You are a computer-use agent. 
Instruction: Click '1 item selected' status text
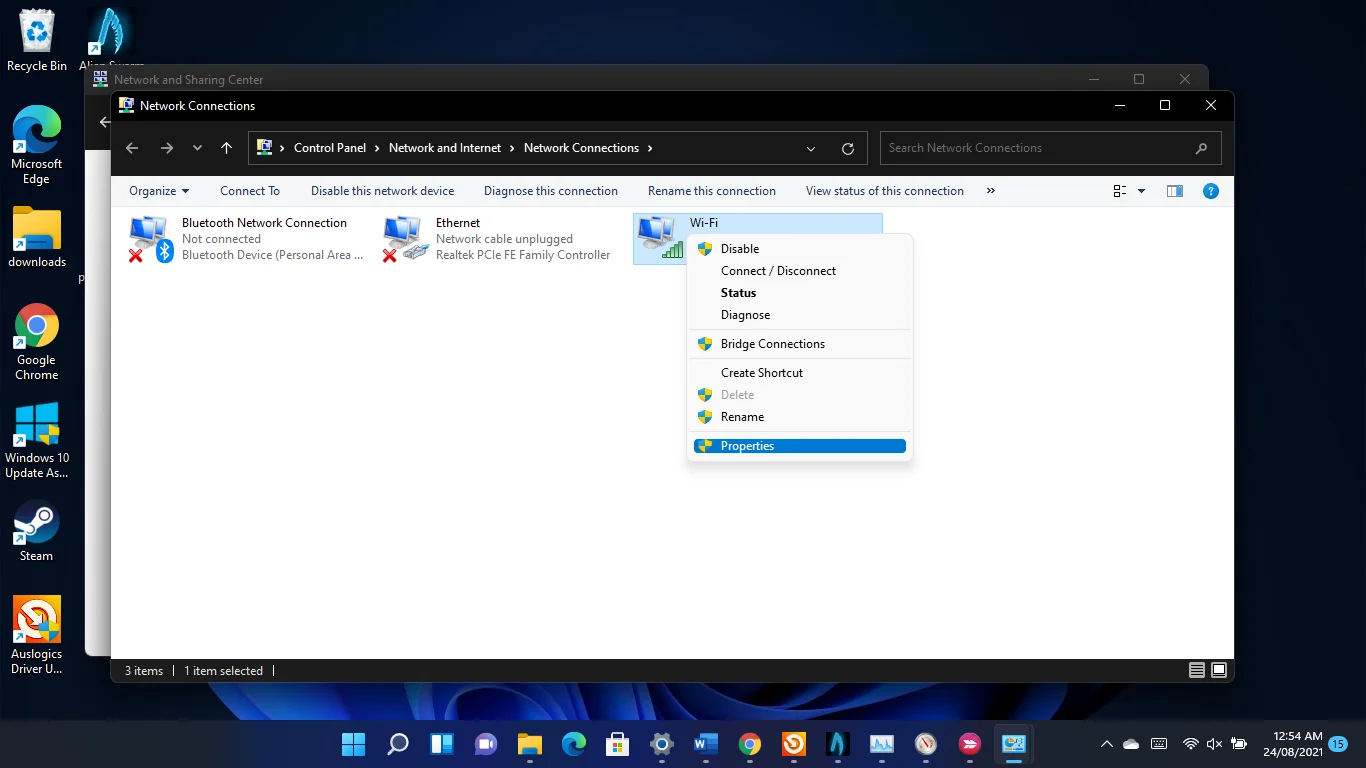223,671
